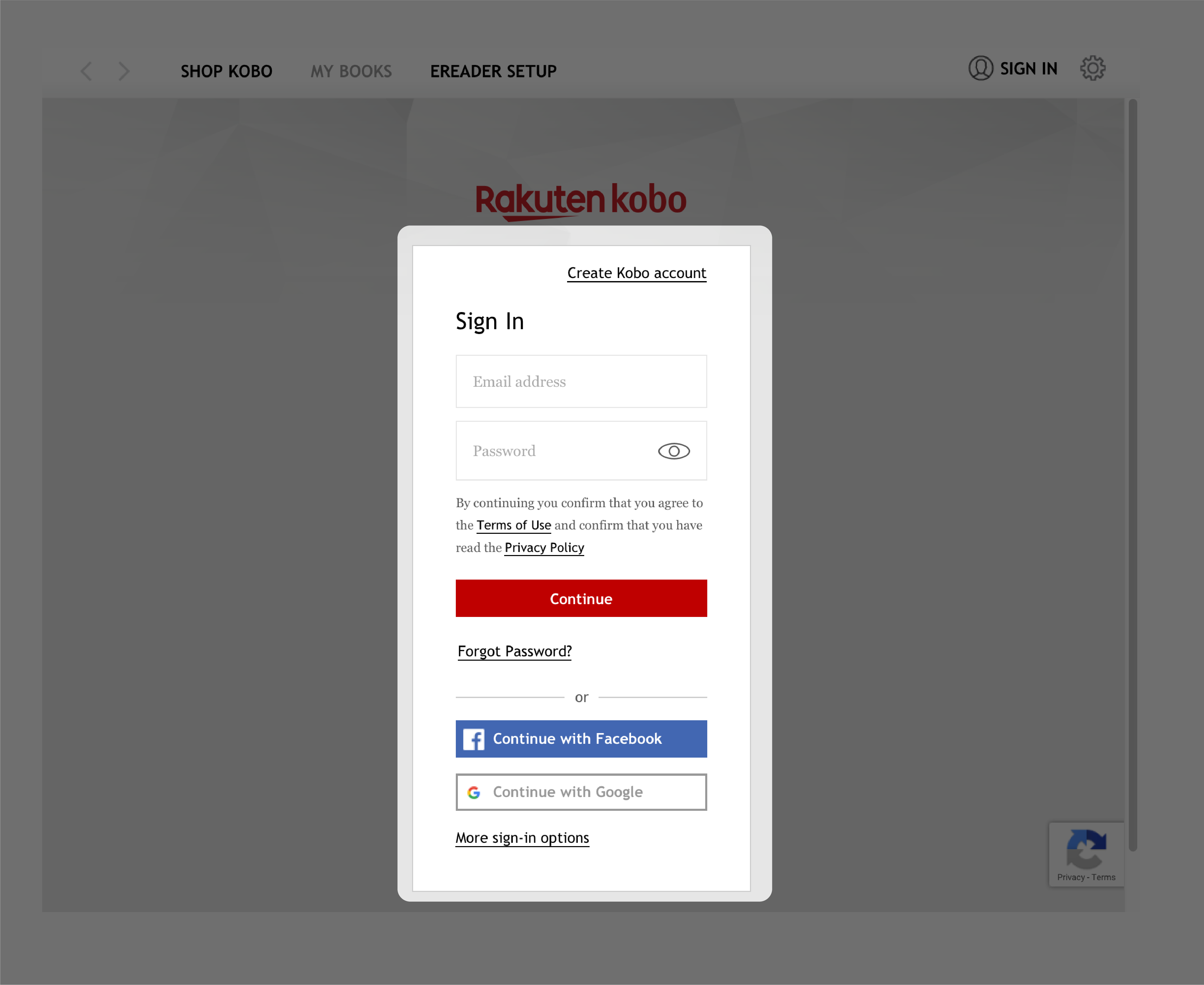The width and height of the screenshot is (1204, 985).
Task: Open More sign-in options expander
Action: [x=522, y=837]
